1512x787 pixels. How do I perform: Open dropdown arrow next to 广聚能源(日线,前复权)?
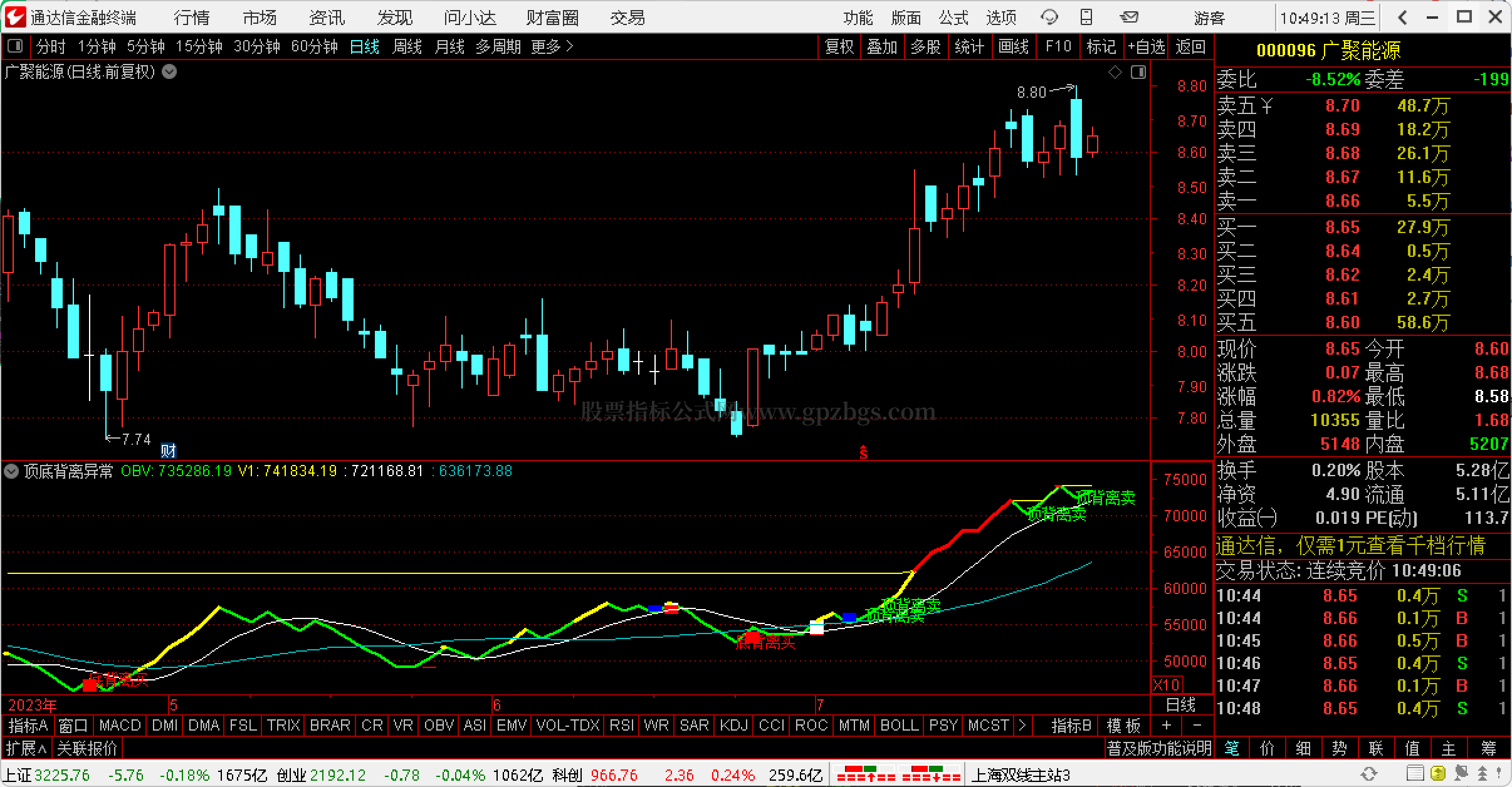click(169, 72)
